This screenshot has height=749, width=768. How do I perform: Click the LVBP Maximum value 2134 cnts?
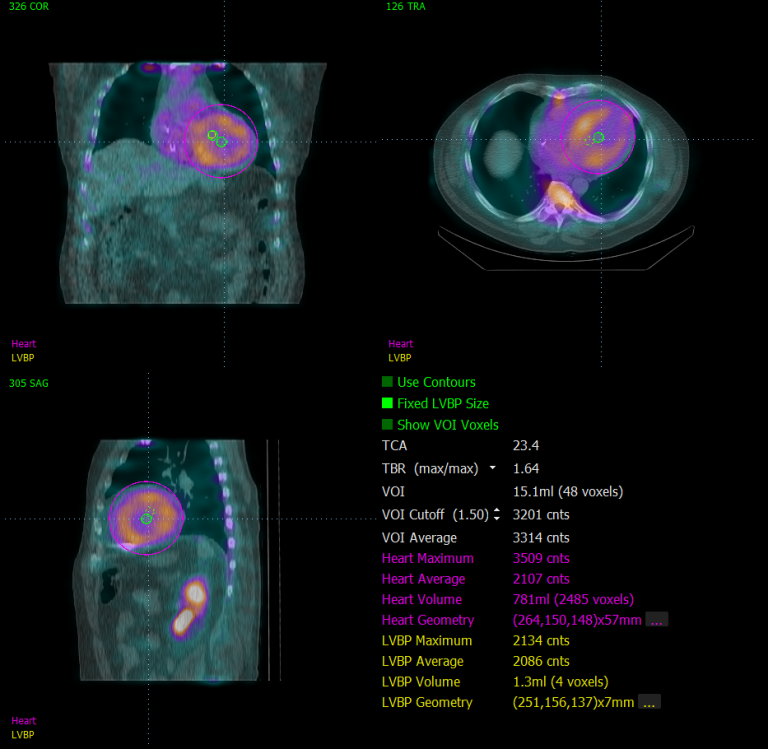click(541, 640)
